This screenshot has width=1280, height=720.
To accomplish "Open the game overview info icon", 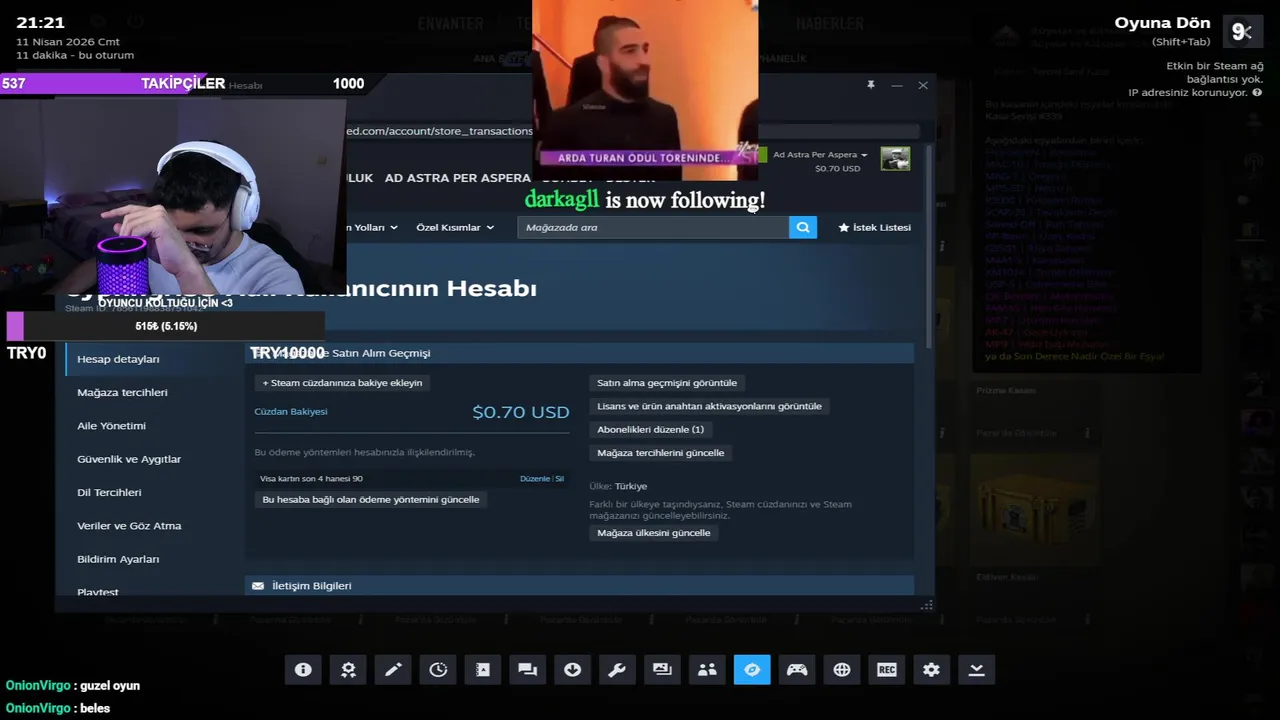I will 303,670.
